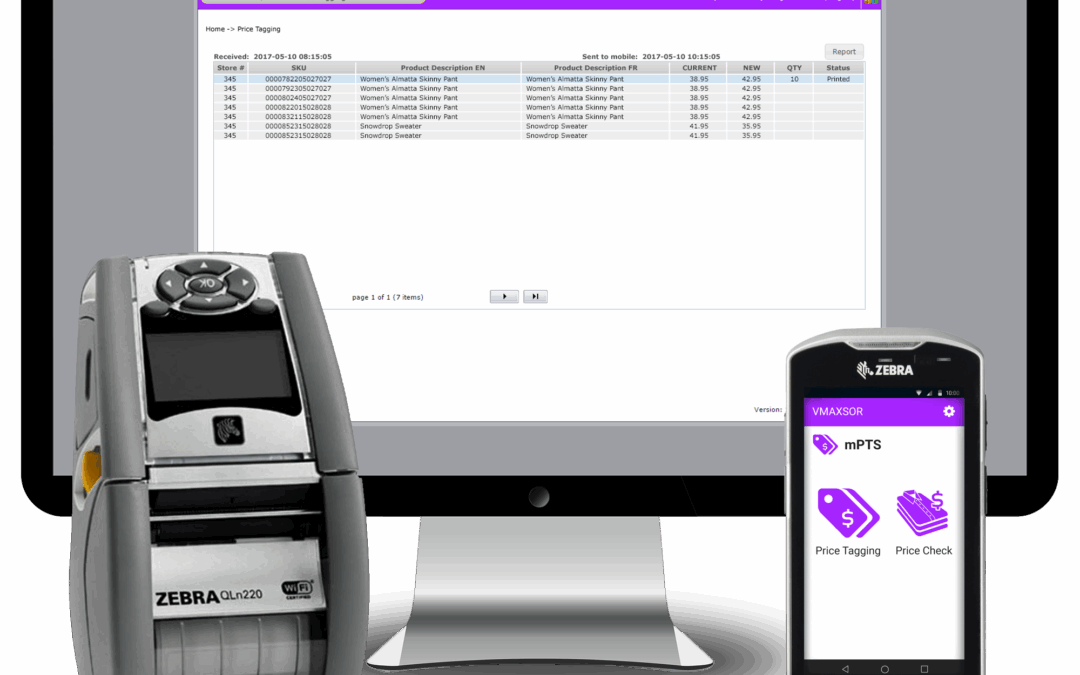Tap the mPTS tag logo icon
This screenshot has height=675, width=1080.
[824, 444]
